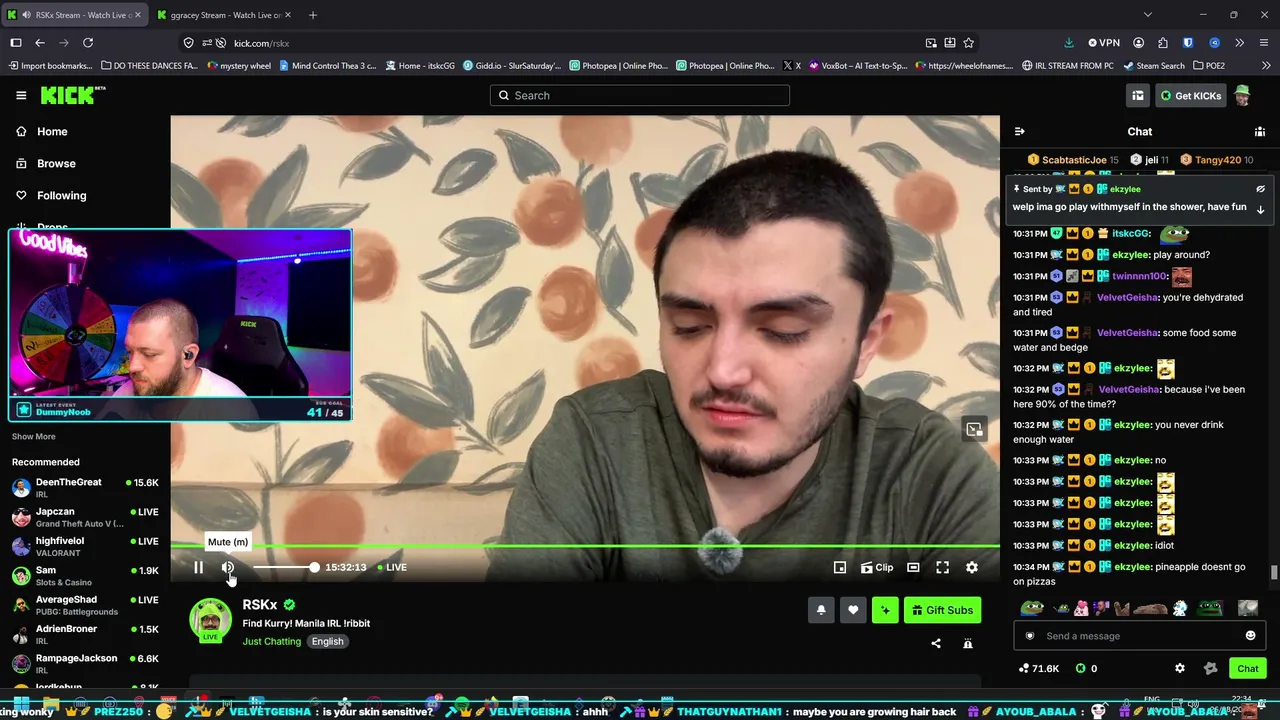Expand Show More in the sidebar

tap(33, 437)
